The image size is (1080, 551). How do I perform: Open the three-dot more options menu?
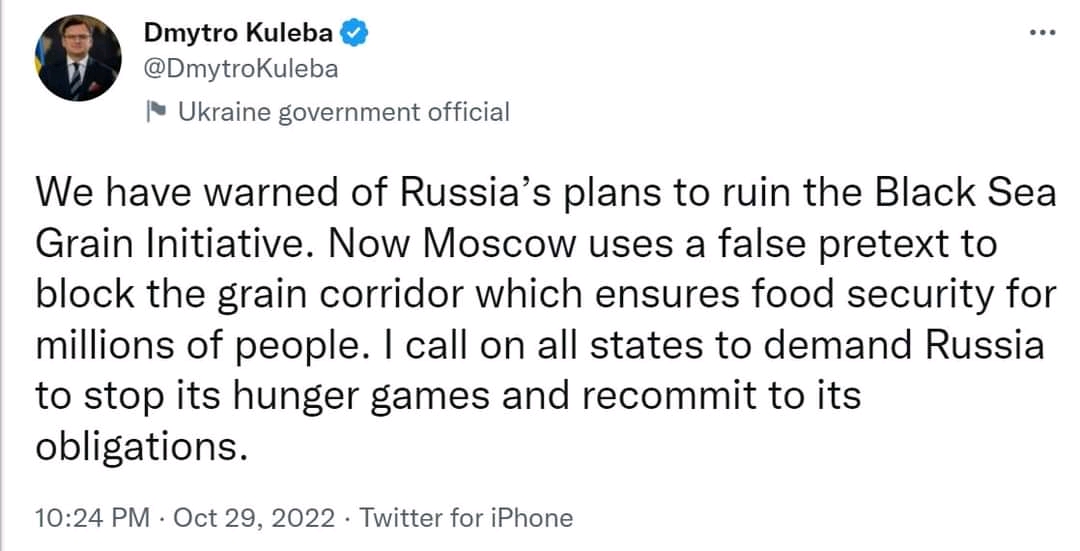click(1041, 32)
